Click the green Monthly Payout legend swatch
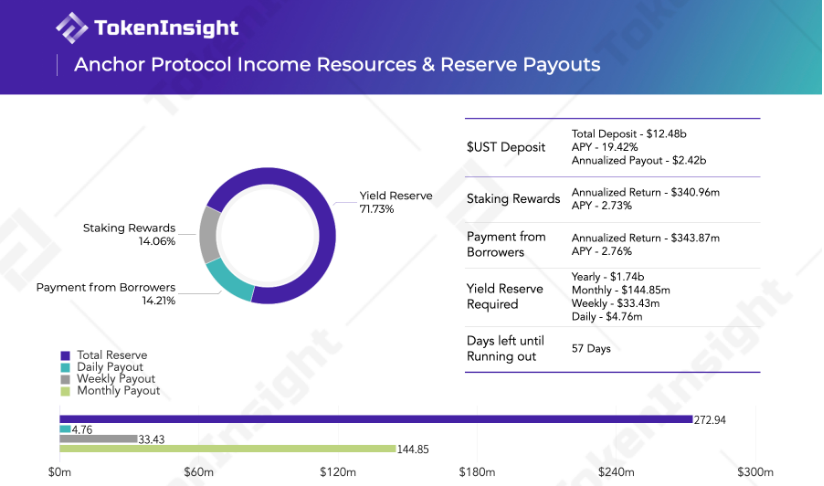The width and height of the screenshot is (824, 486). pyautogui.click(x=65, y=391)
